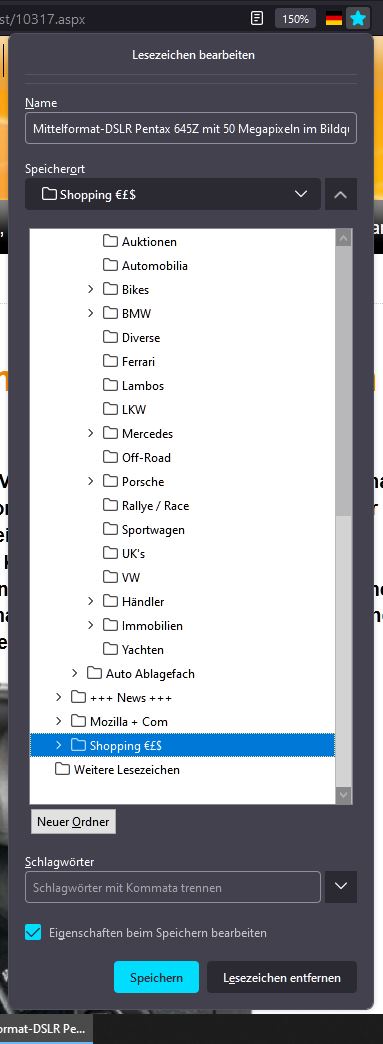Open the Speicherort dropdown showing Shopping €£$
This screenshot has height=1044, width=383.
(x=173, y=194)
